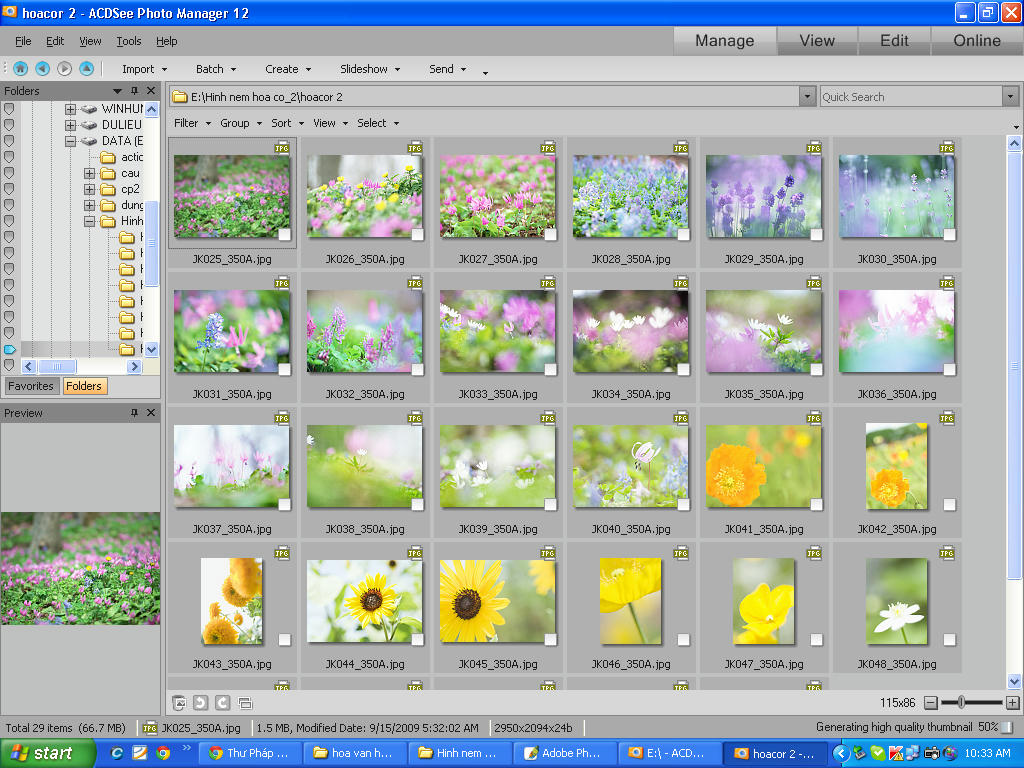This screenshot has height=768, width=1024.
Task: Click the first bottom toolbar icon left of rotate icons
Action: coord(179,703)
